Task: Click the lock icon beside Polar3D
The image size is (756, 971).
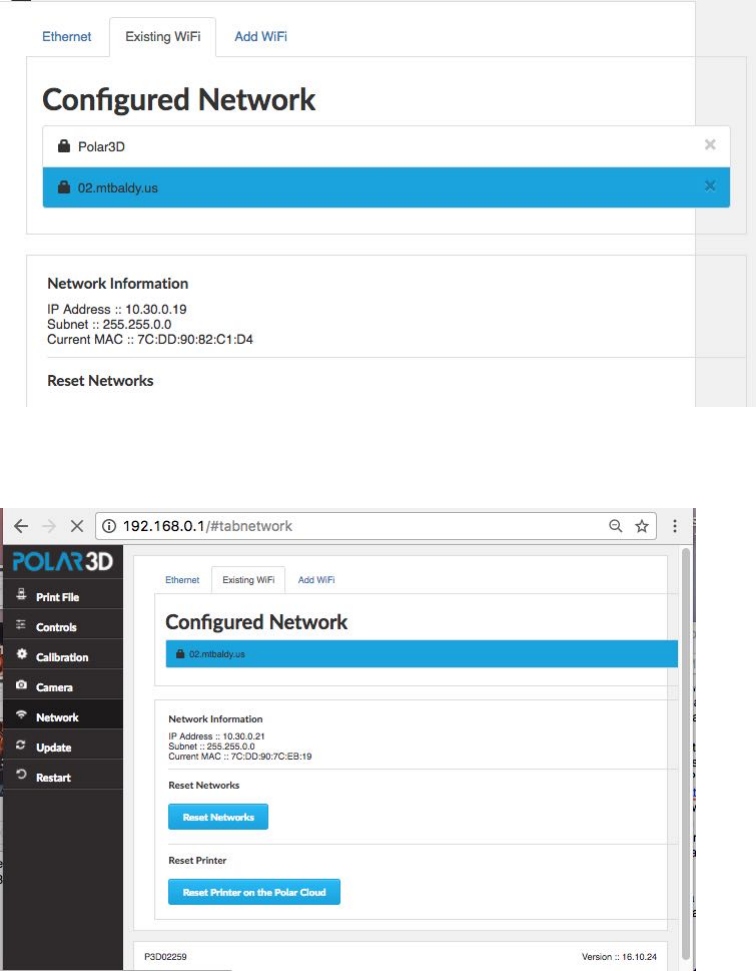Action: [x=64, y=146]
